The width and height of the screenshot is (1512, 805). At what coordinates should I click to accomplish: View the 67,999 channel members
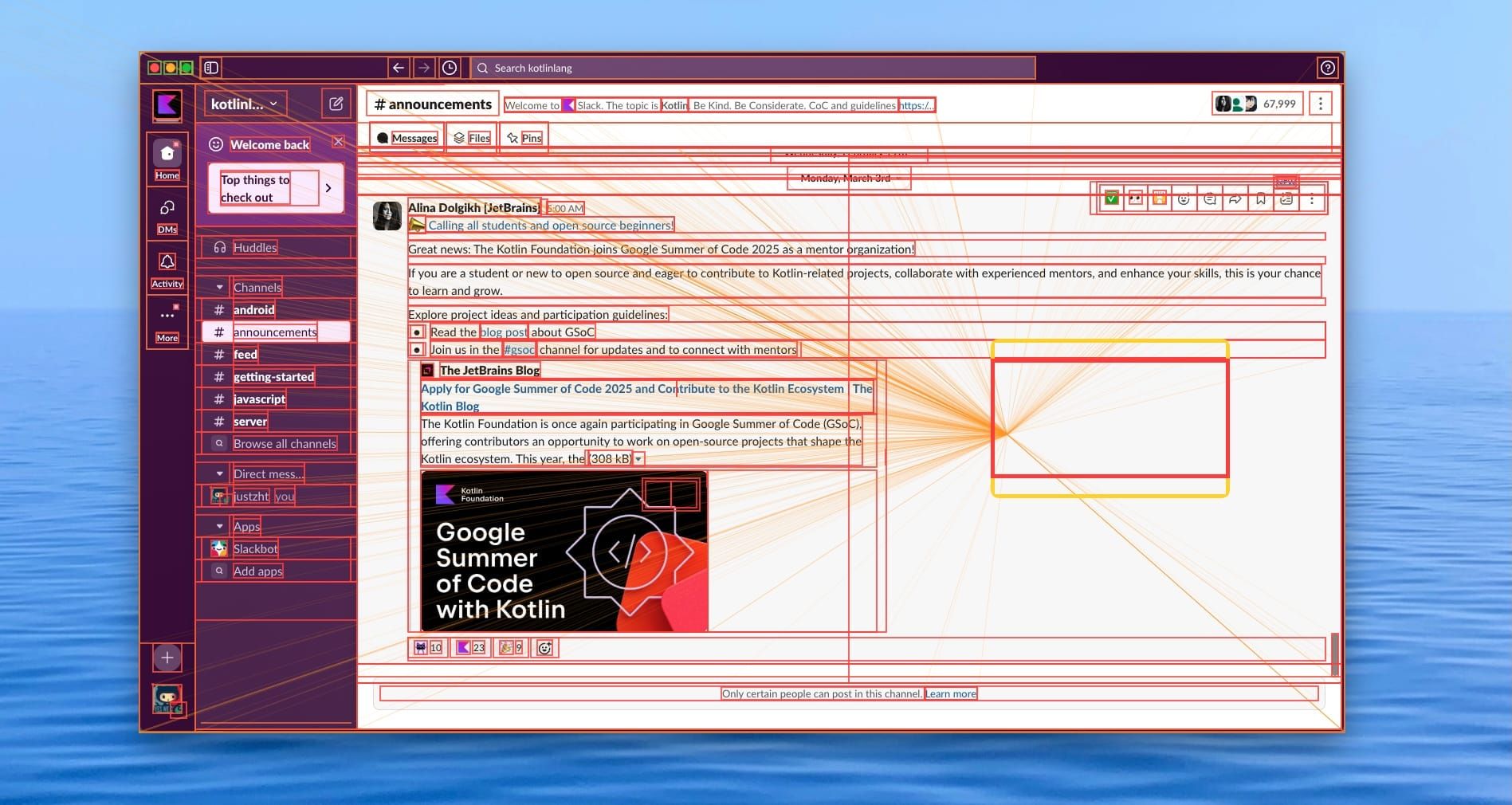point(1258,104)
